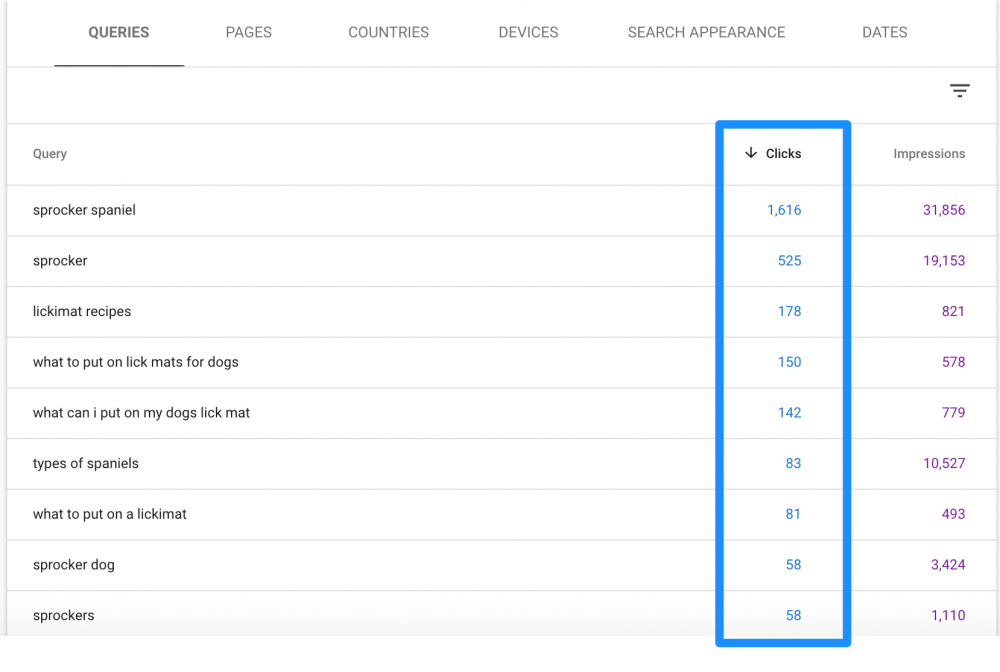This screenshot has width=1000, height=672.
Task: Select the Search Appearance tab
Action: pos(706,33)
